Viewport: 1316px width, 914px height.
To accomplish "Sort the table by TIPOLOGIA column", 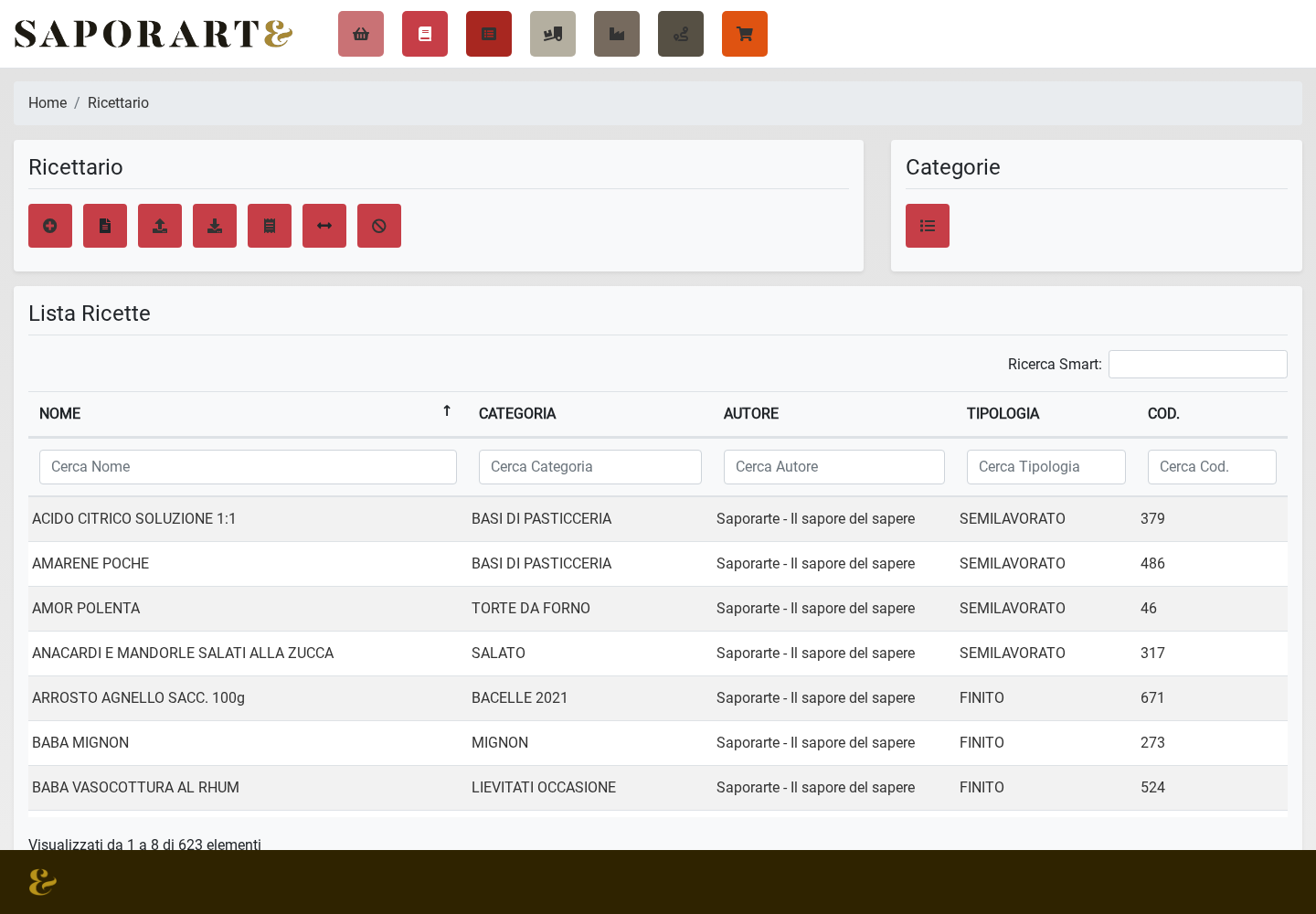I will tap(1046, 414).
